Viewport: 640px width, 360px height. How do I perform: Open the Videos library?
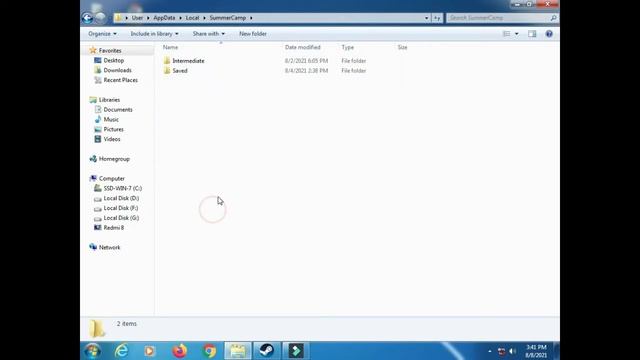click(x=112, y=139)
